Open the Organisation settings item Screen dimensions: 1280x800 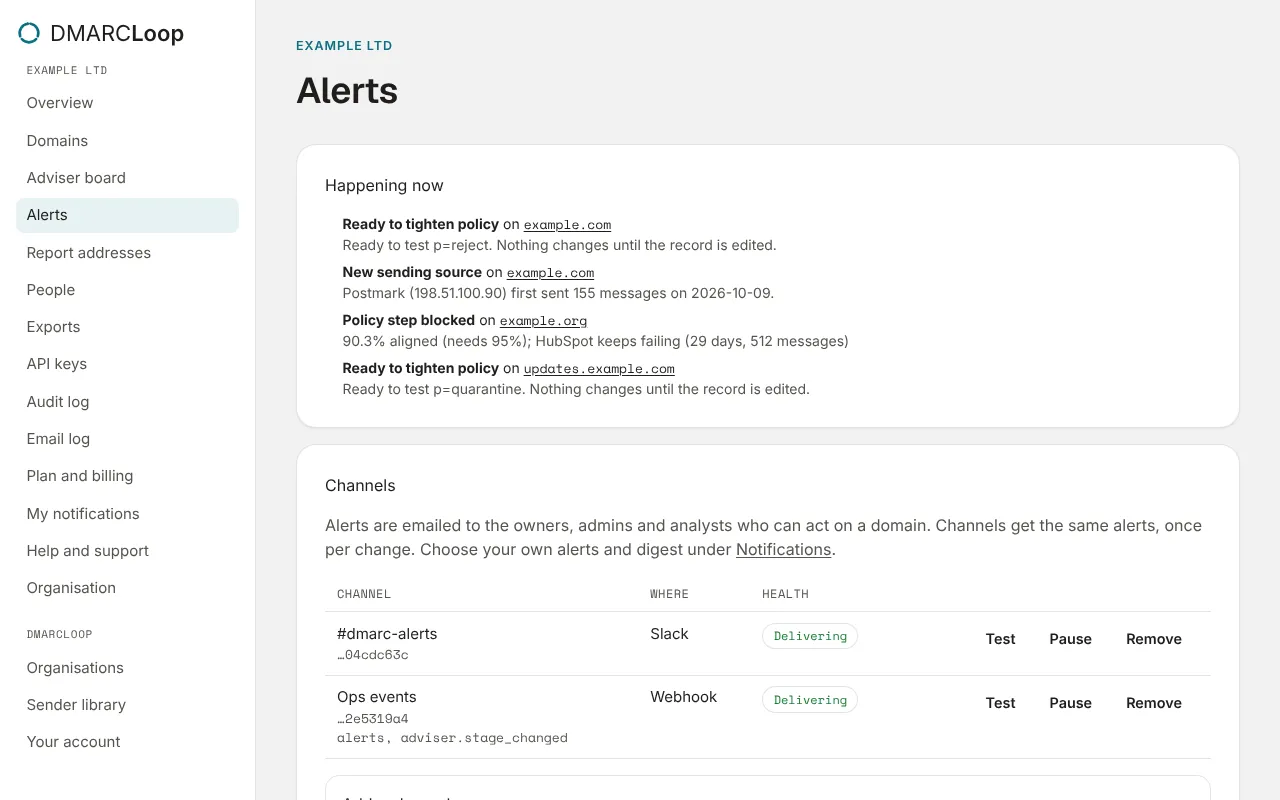pyautogui.click(x=127, y=588)
